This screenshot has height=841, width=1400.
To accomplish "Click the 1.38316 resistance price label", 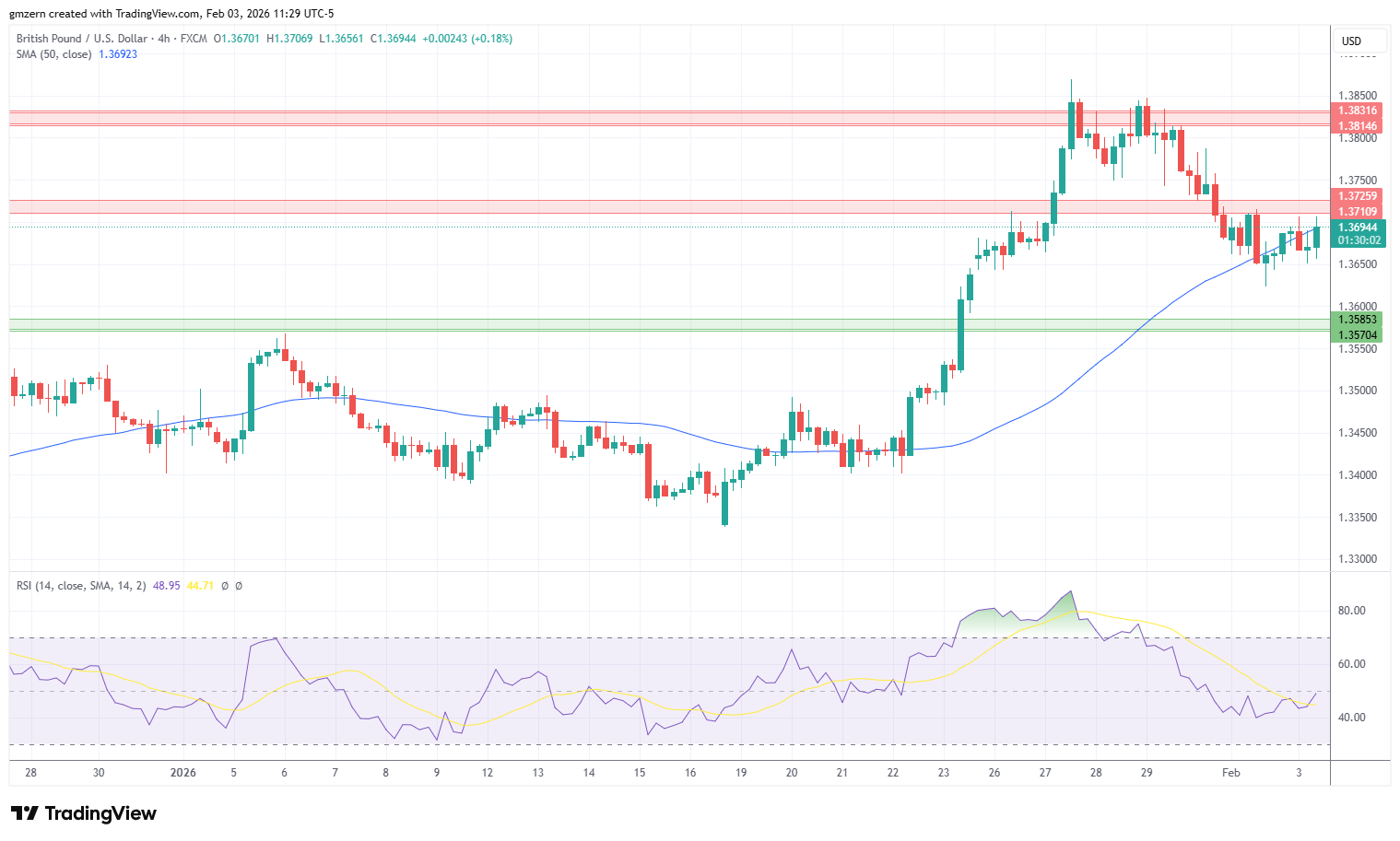I will [x=1358, y=111].
